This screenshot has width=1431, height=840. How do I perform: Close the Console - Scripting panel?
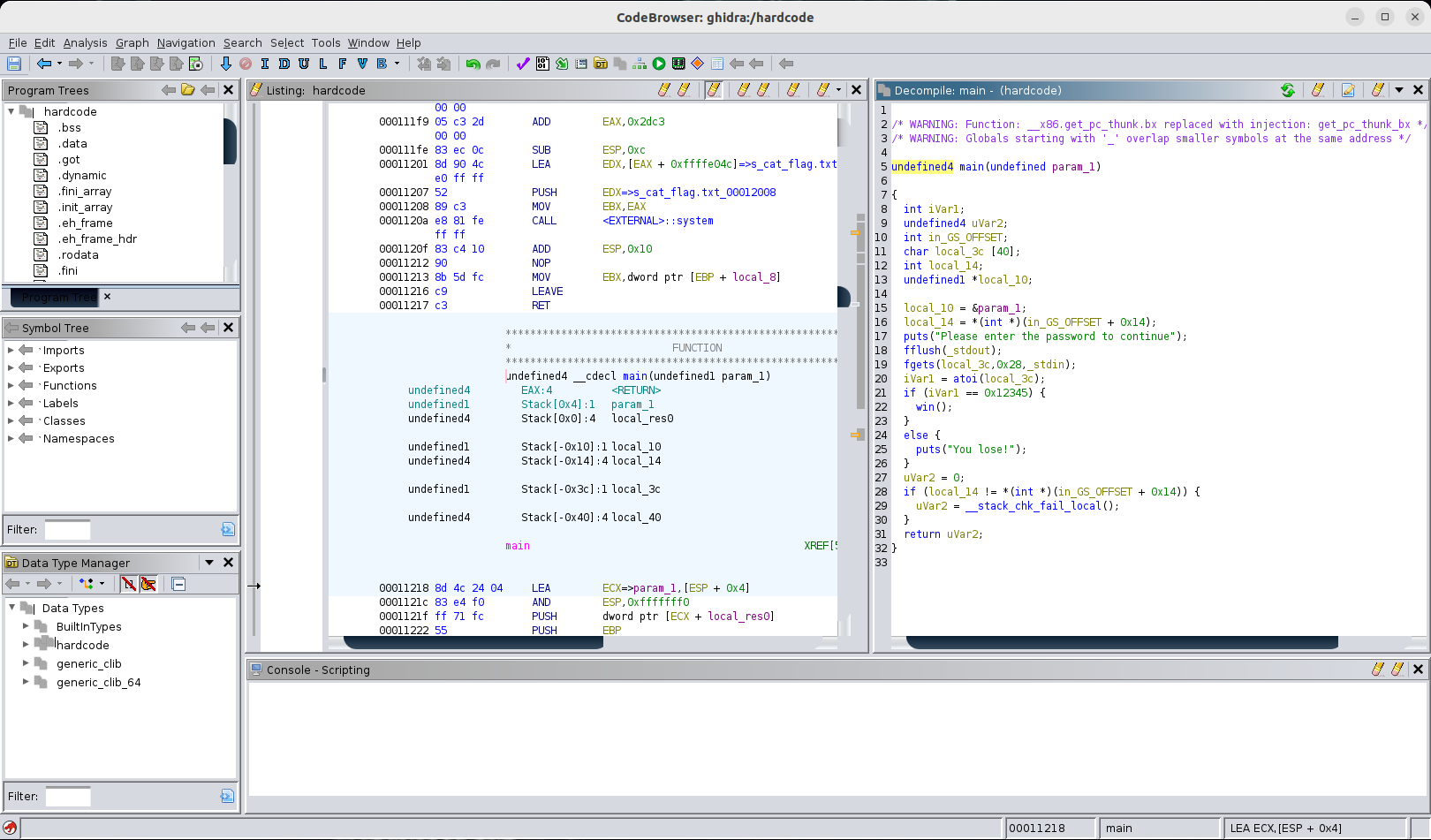(1418, 670)
